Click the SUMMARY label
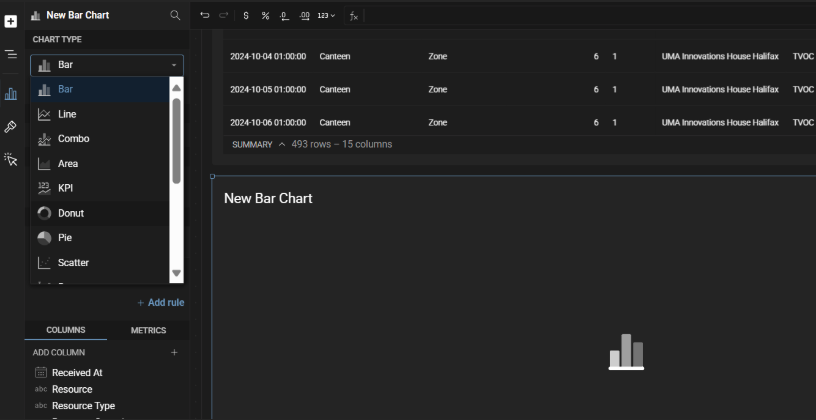The width and height of the screenshot is (816, 420). click(x=252, y=144)
